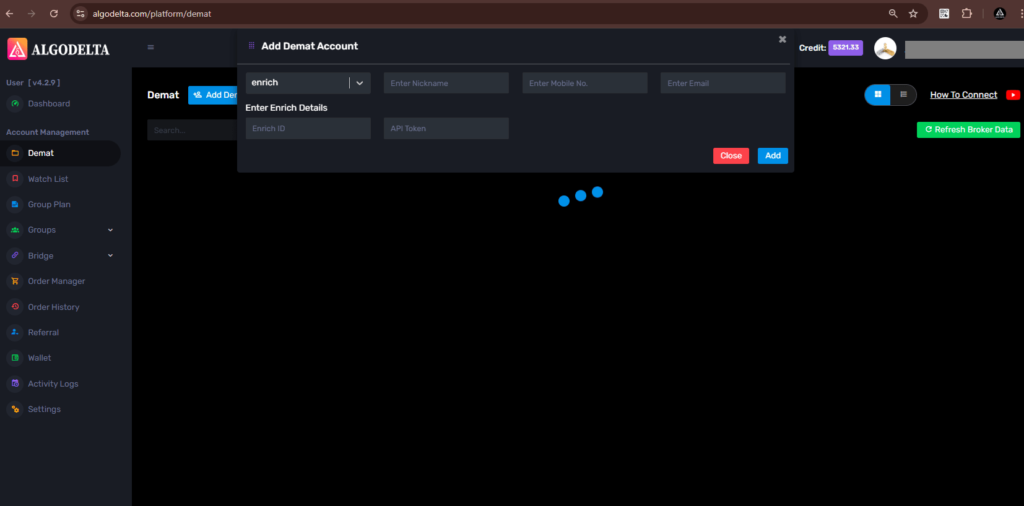Click the Wallet icon in sidebar
This screenshot has width=1024, height=506.
click(14, 358)
